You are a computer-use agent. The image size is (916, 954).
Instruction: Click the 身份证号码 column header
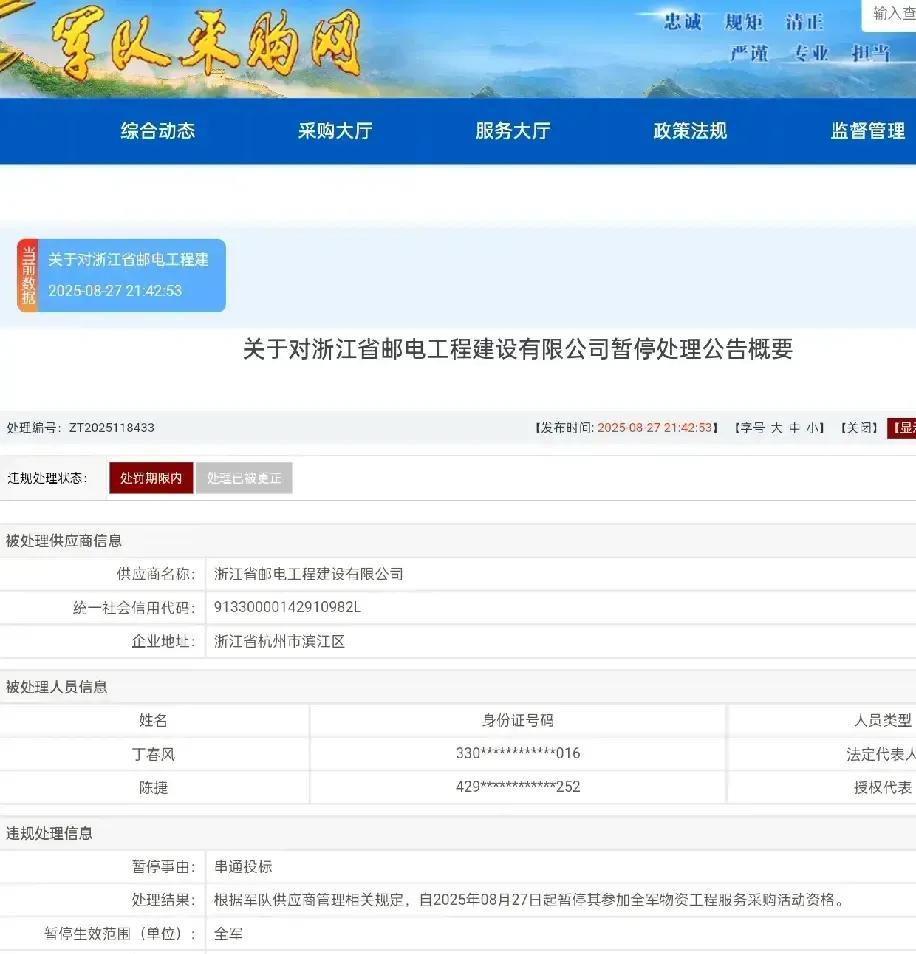518,720
